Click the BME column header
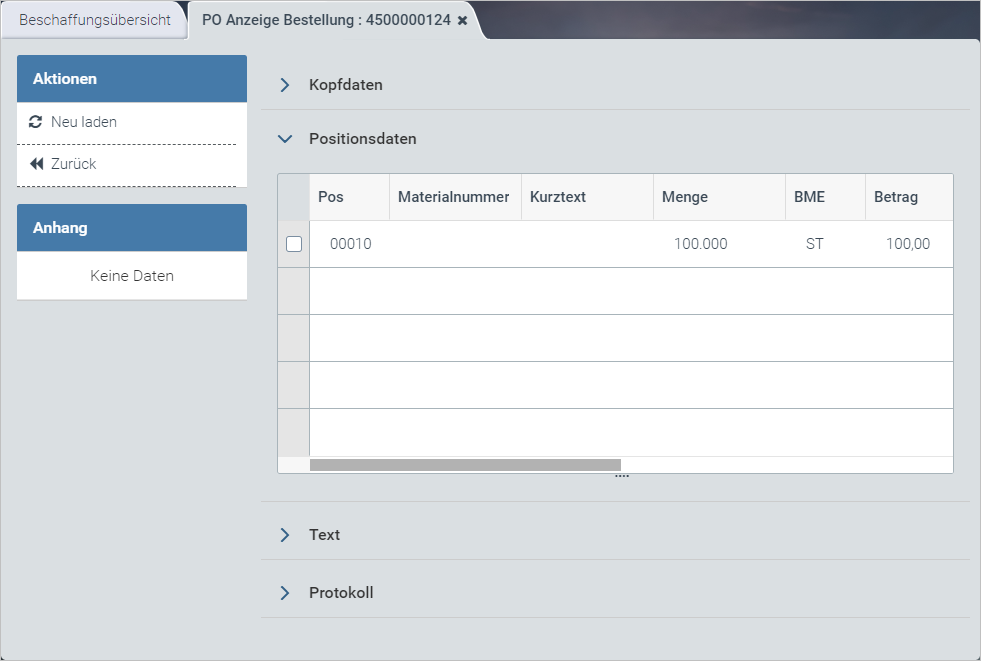 pos(809,197)
